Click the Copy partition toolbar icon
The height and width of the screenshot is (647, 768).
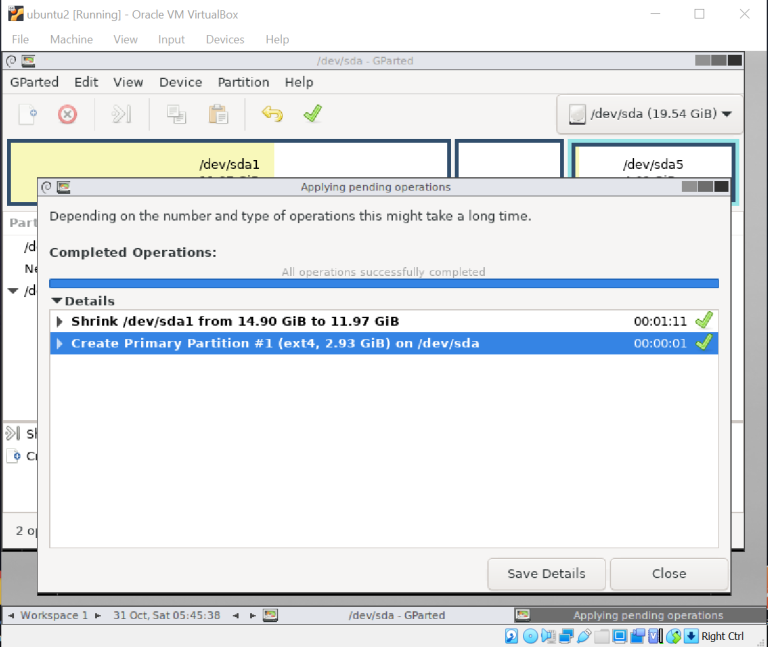(176, 114)
